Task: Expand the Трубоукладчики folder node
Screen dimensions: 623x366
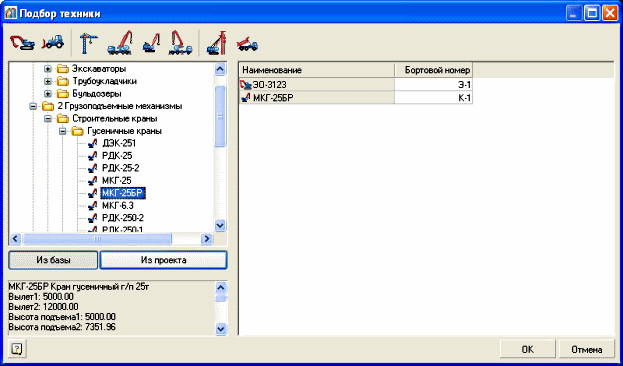Action: pyautogui.click(x=48, y=81)
